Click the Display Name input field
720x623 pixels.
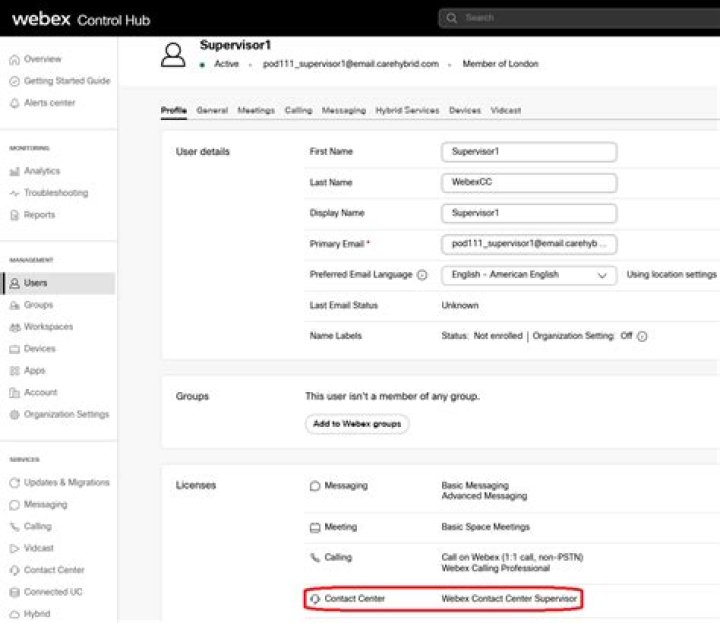529,213
